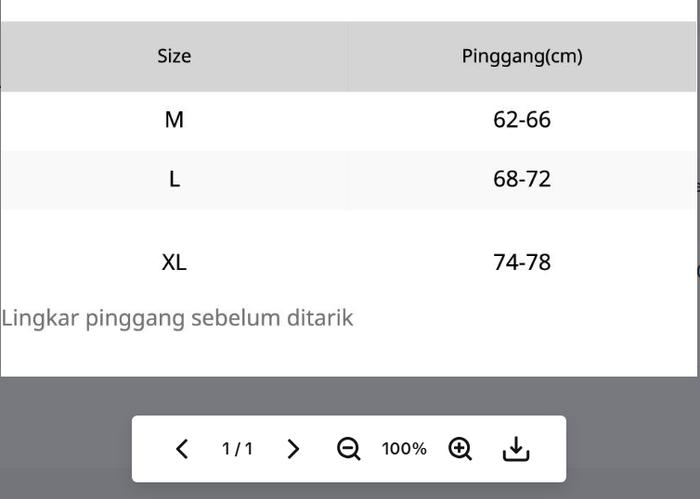This screenshot has height=499, width=700.
Task: Select the 68-72 waist value
Action: coord(522,179)
